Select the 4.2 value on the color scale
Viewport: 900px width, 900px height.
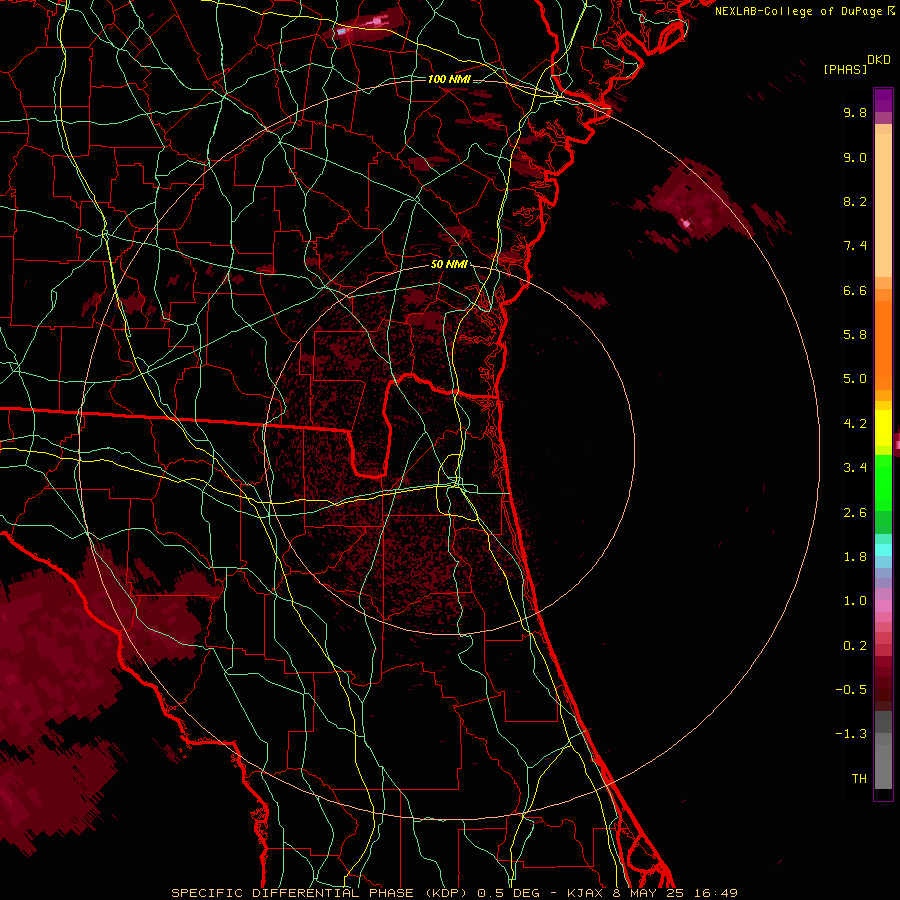coord(855,424)
